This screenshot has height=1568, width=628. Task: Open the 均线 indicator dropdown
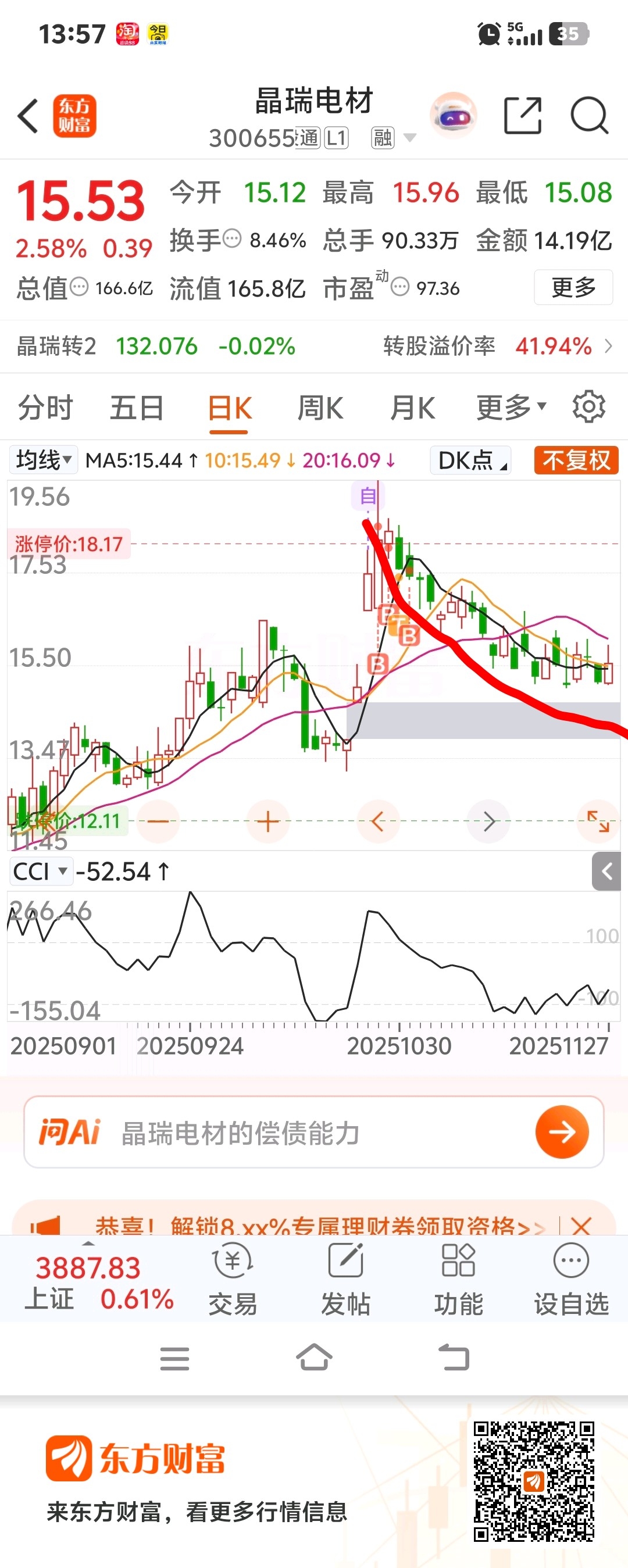click(44, 459)
